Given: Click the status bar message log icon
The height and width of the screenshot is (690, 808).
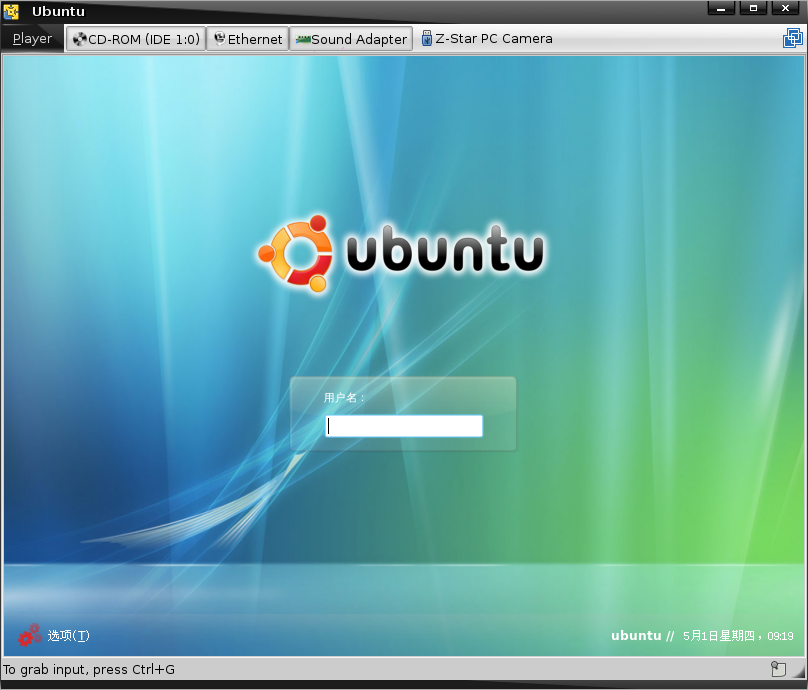Looking at the screenshot, I should click(778, 669).
